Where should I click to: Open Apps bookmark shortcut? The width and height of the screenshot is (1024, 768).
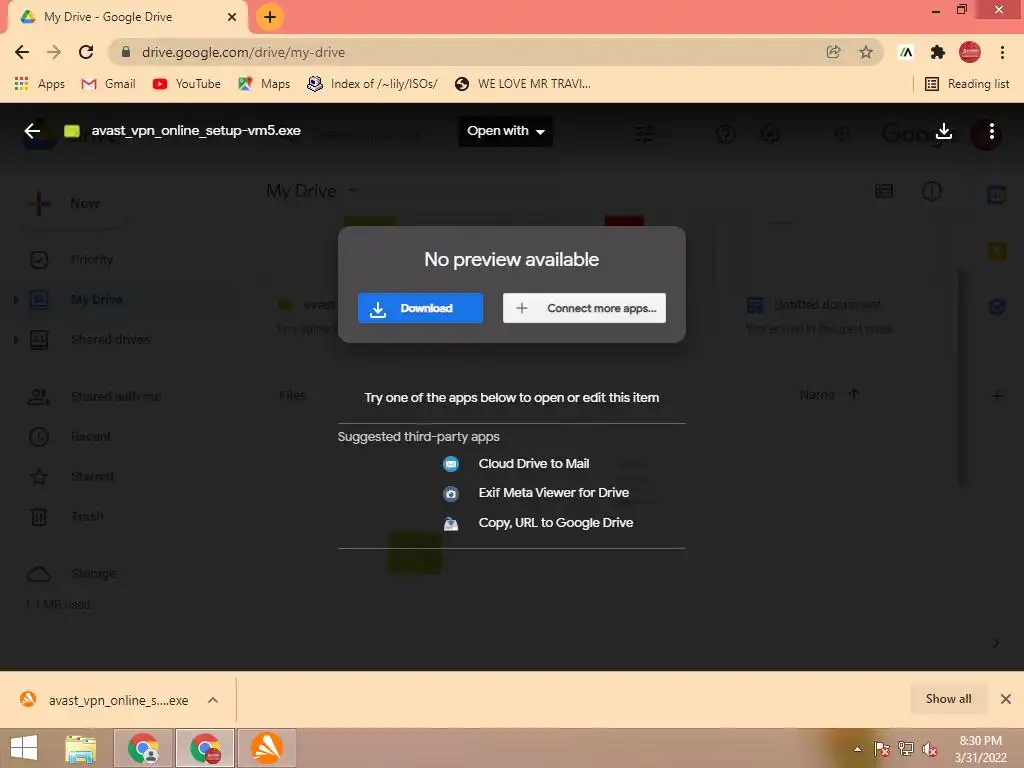click(40, 84)
